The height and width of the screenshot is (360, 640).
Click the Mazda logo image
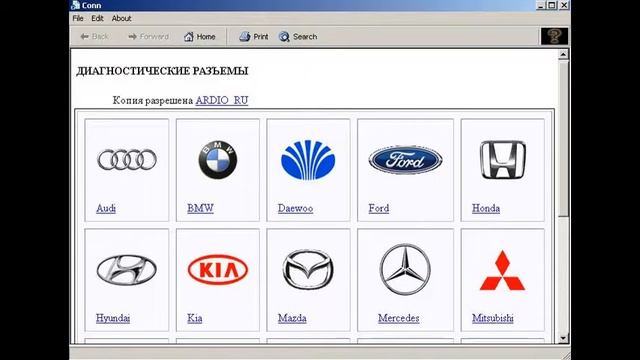coord(308,270)
